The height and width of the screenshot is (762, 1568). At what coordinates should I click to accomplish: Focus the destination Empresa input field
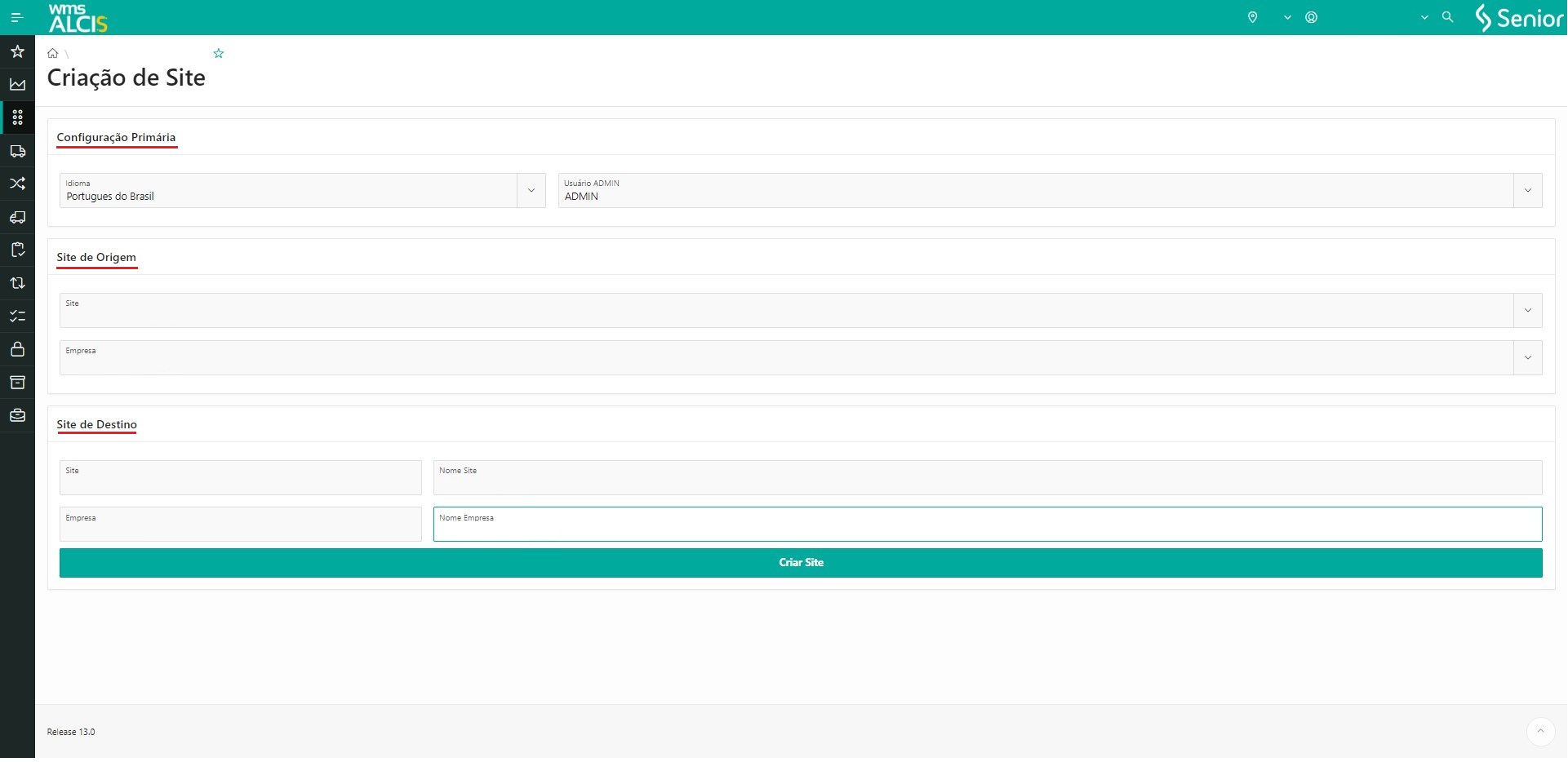(x=241, y=525)
